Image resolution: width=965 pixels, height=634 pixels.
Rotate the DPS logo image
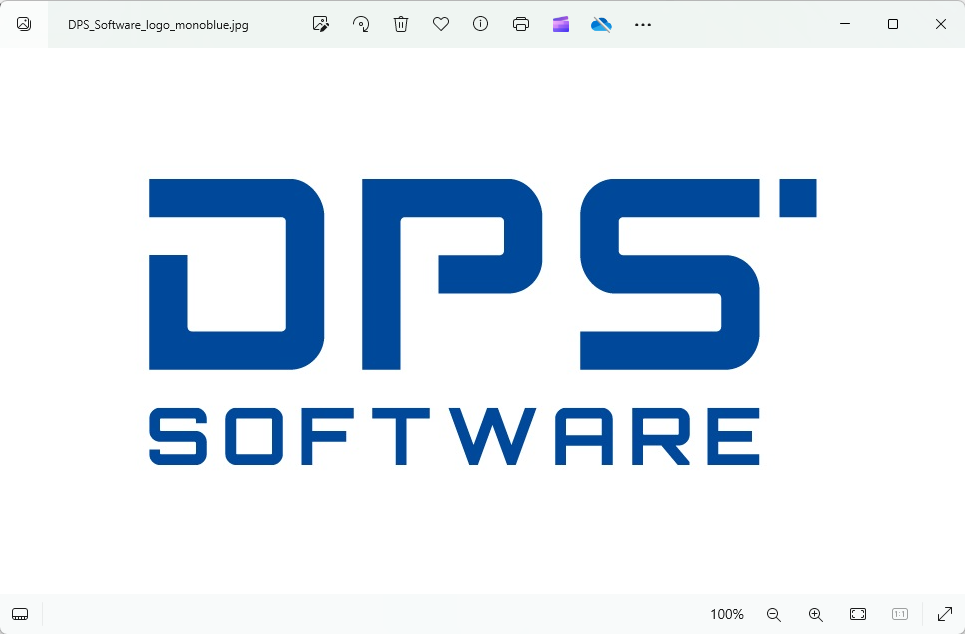tap(361, 24)
